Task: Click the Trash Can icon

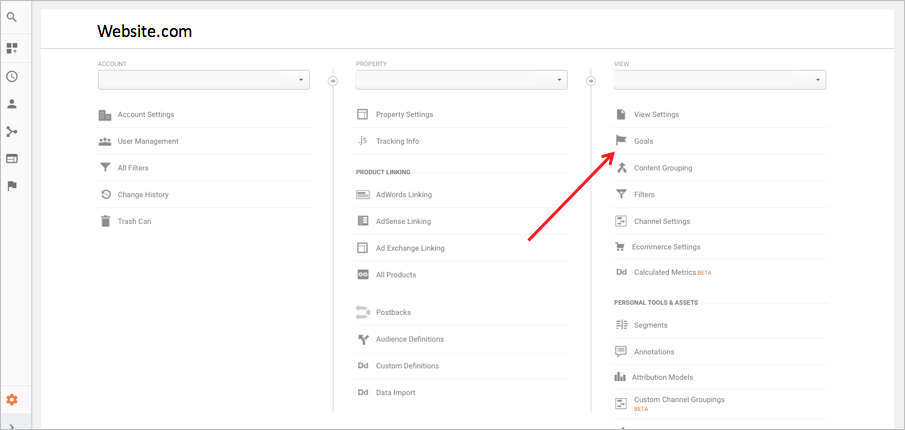Action: [105, 221]
